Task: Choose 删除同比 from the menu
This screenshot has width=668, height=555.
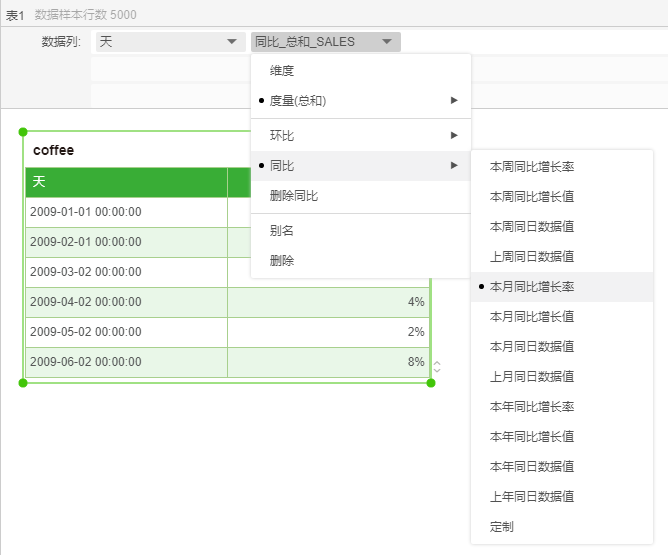Action: tap(294, 196)
